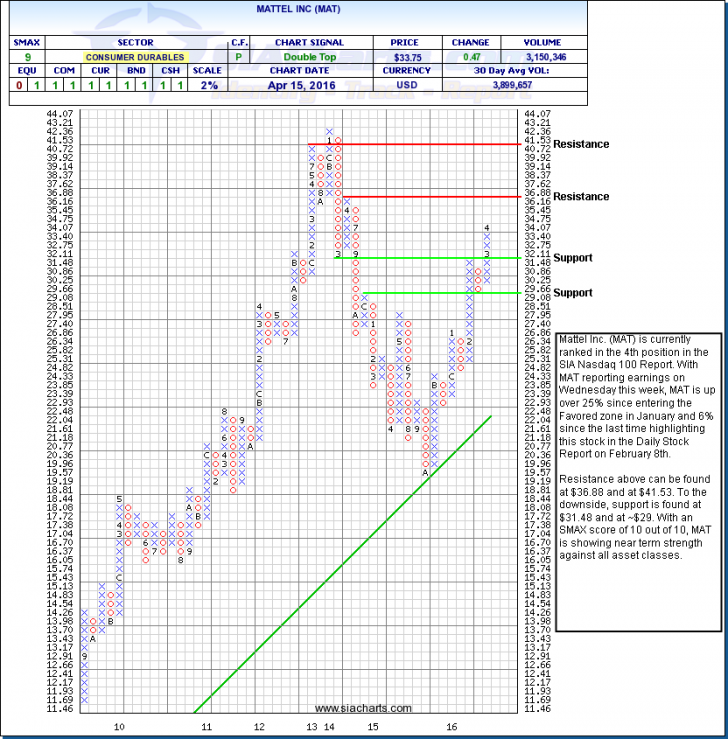Click the year 16 label on x-axis

pos(451,726)
